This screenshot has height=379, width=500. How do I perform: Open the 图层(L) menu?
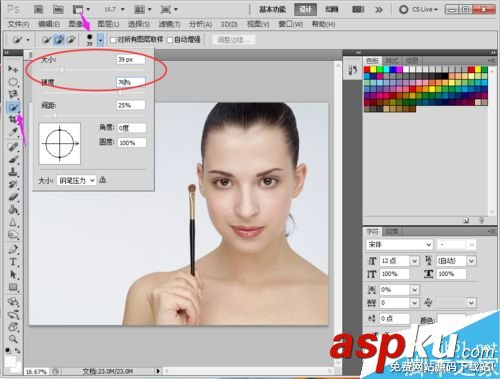pos(108,24)
